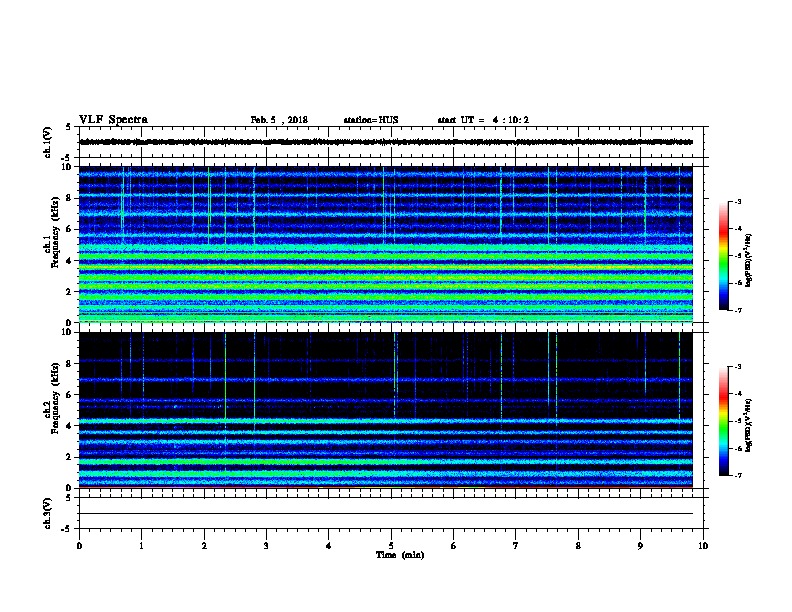This screenshot has width=792, height=612.
Task: Click the ch.1 spectrogram colorbar
Action: pyautogui.click(x=724, y=256)
